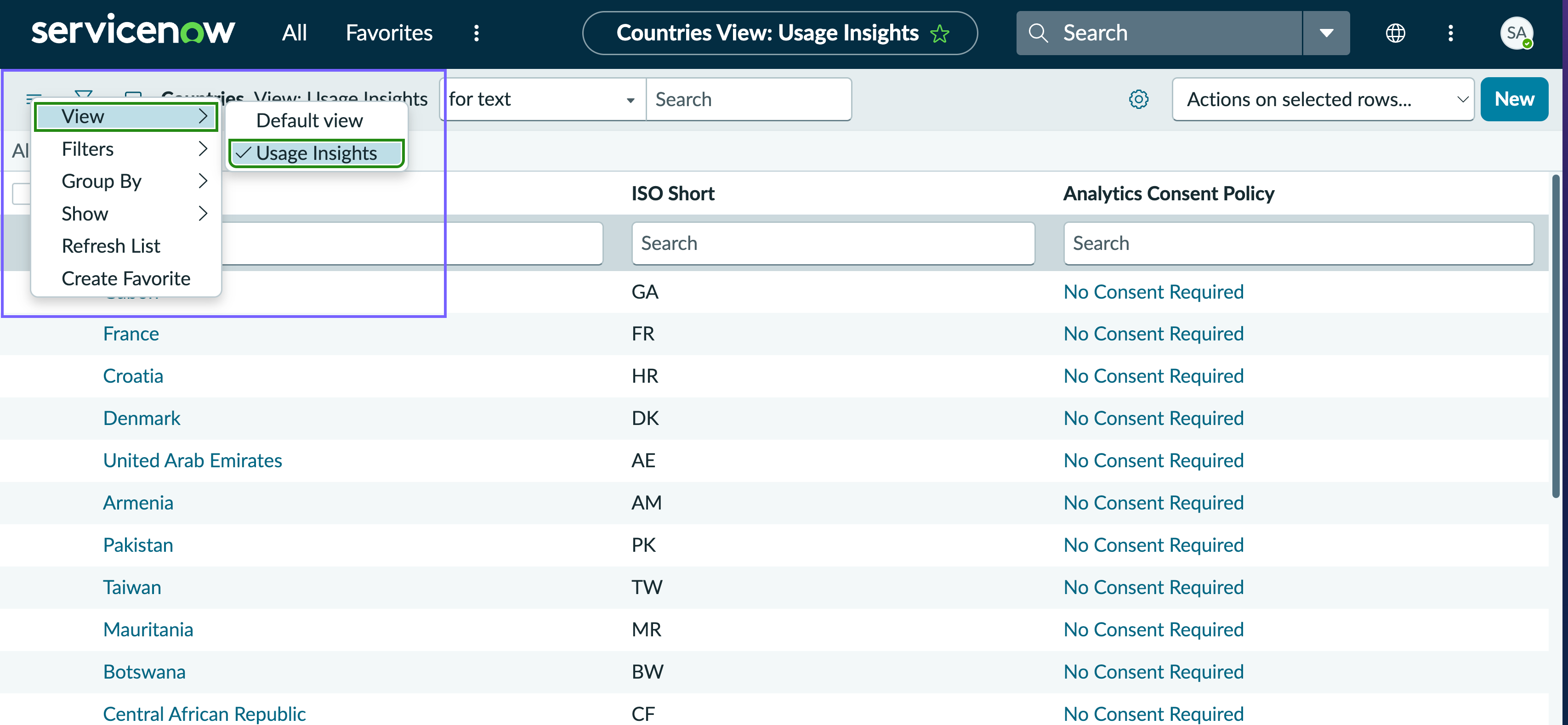Viewport: 1568px width, 725px height.
Task: Open the France record
Action: point(131,334)
